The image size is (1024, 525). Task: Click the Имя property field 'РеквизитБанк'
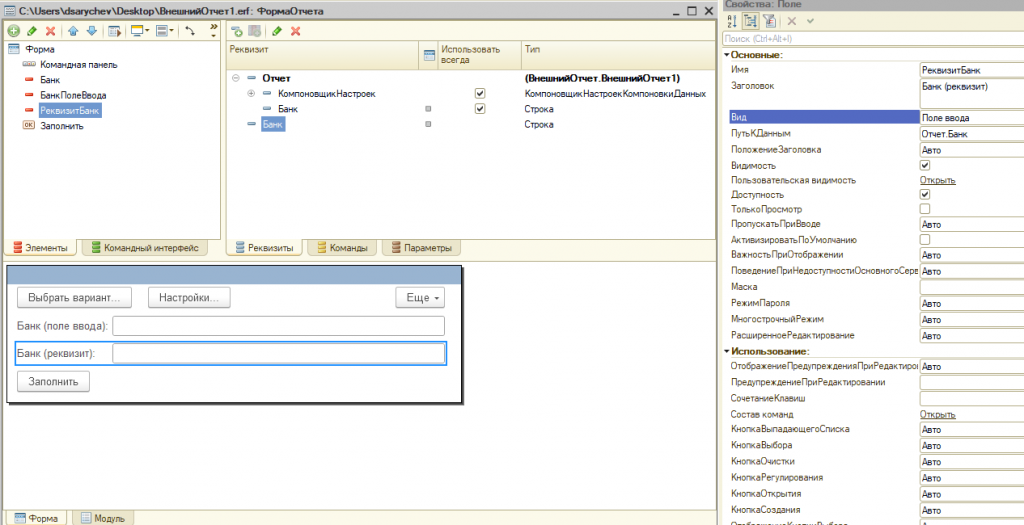[x=972, y=70]
